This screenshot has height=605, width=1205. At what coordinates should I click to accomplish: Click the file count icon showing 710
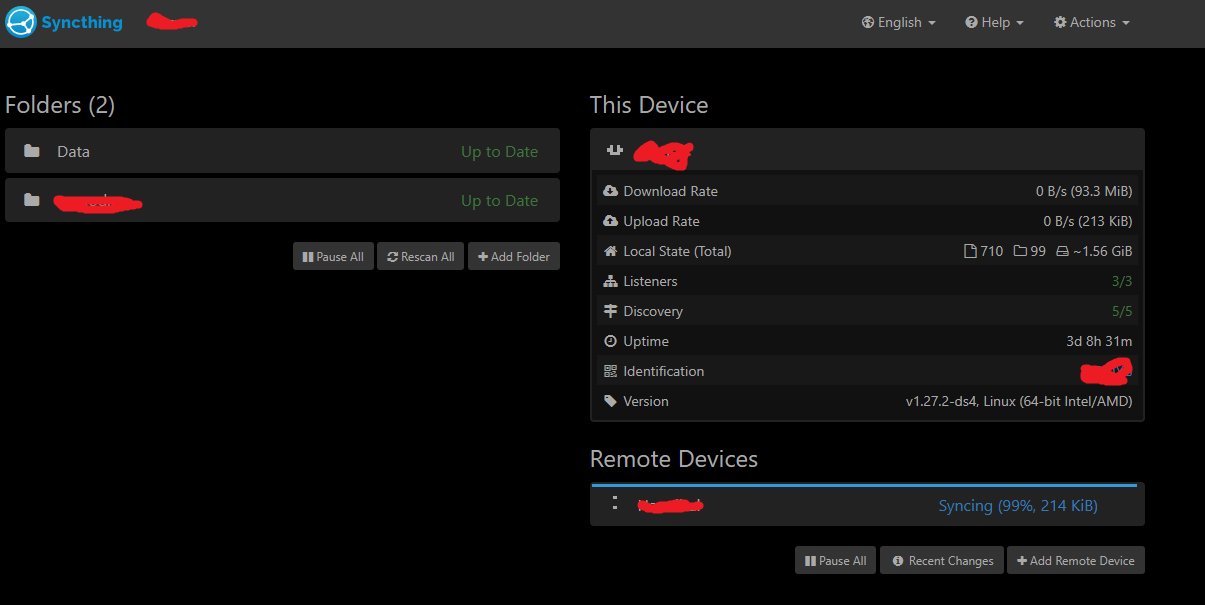pos(970,251)
